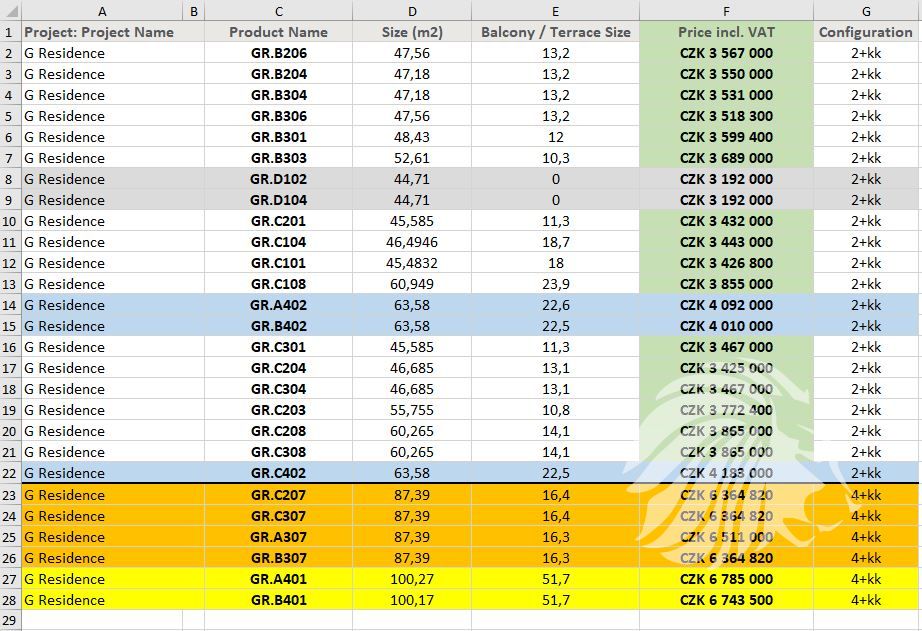Click the yellow GR.A401 product cell
Image resolution: width=922 pixels, height=631 pixels.
278,579
